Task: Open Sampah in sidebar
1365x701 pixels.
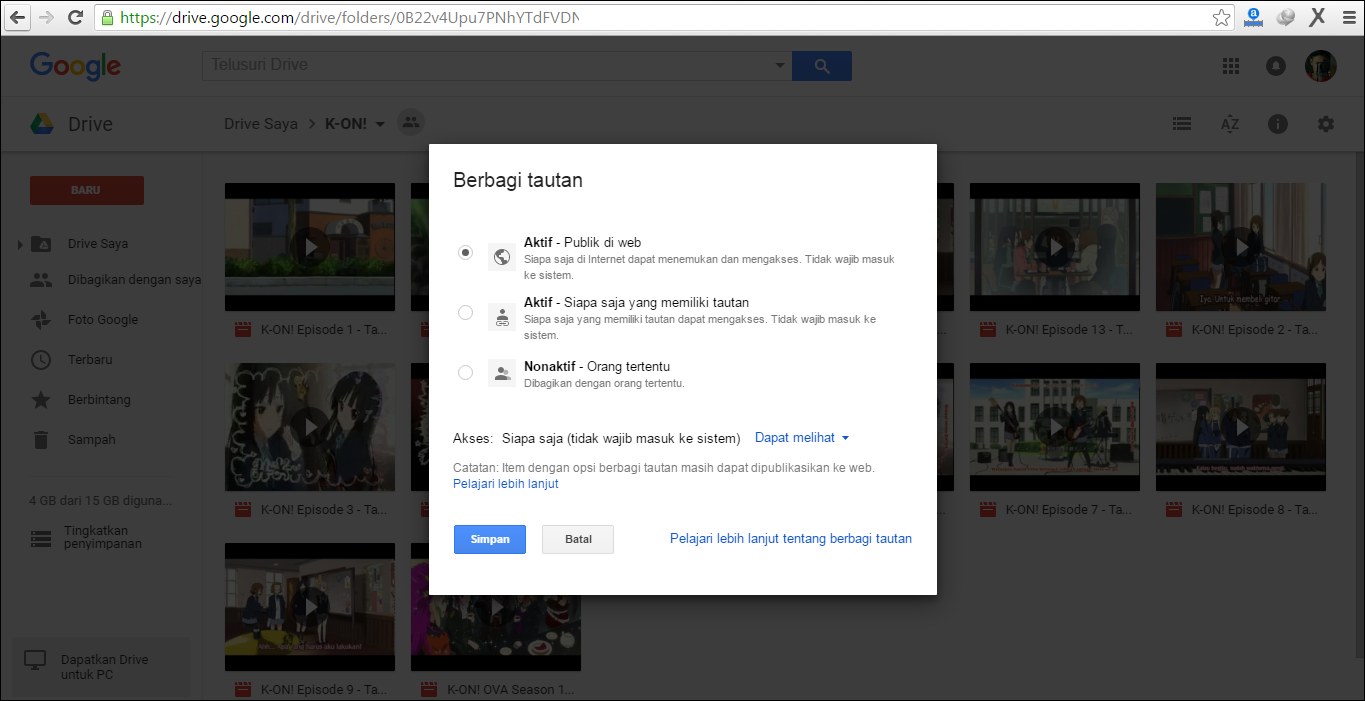Action: (92, 440)
